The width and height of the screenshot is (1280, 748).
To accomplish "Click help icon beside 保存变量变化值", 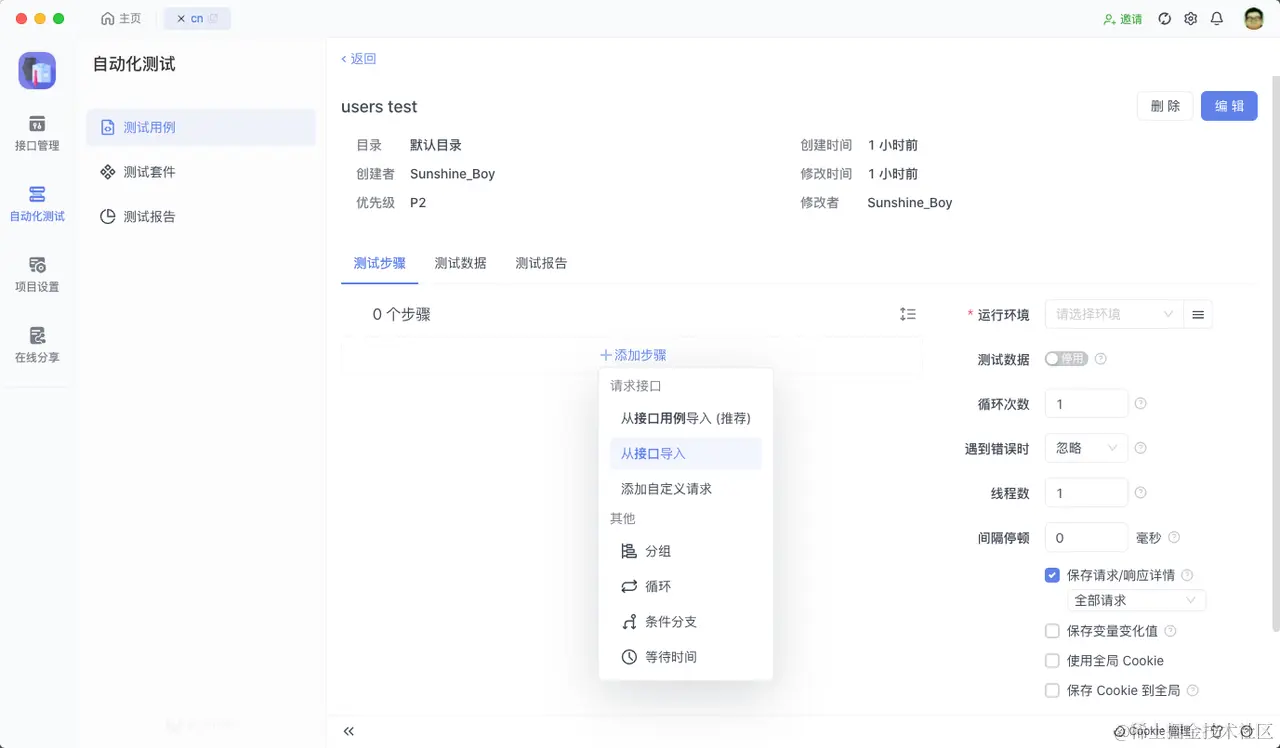I will pyautogui.click(x=1170, y=631).
